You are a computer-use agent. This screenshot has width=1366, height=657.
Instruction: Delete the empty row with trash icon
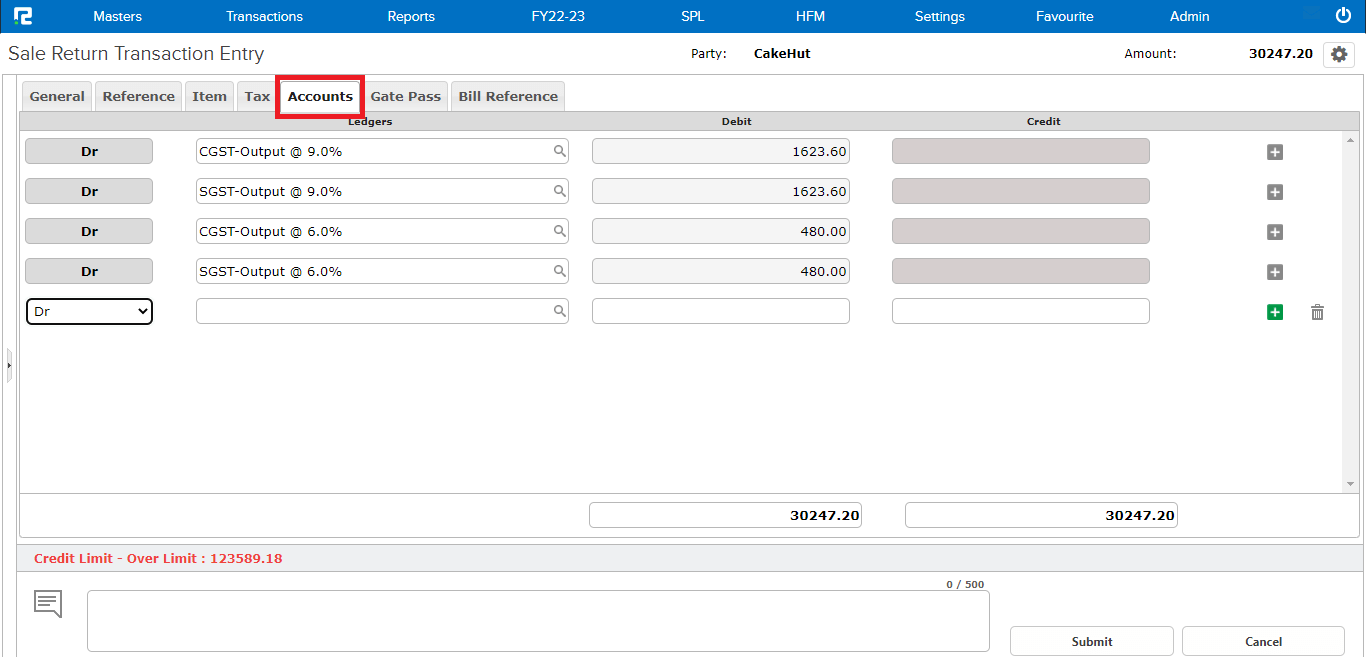1317,312
